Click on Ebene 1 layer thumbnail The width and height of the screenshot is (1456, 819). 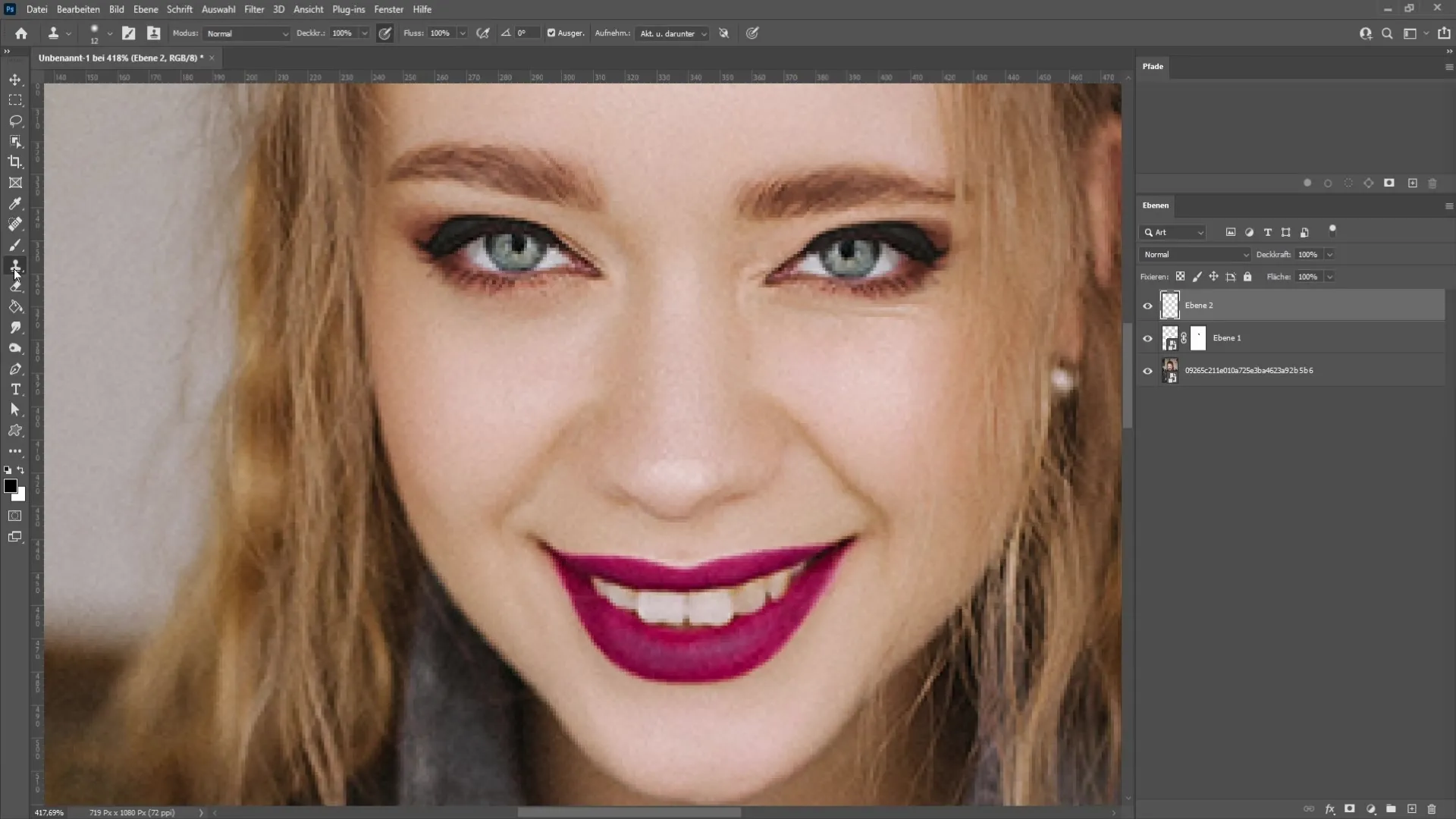tap(1170, 337)
